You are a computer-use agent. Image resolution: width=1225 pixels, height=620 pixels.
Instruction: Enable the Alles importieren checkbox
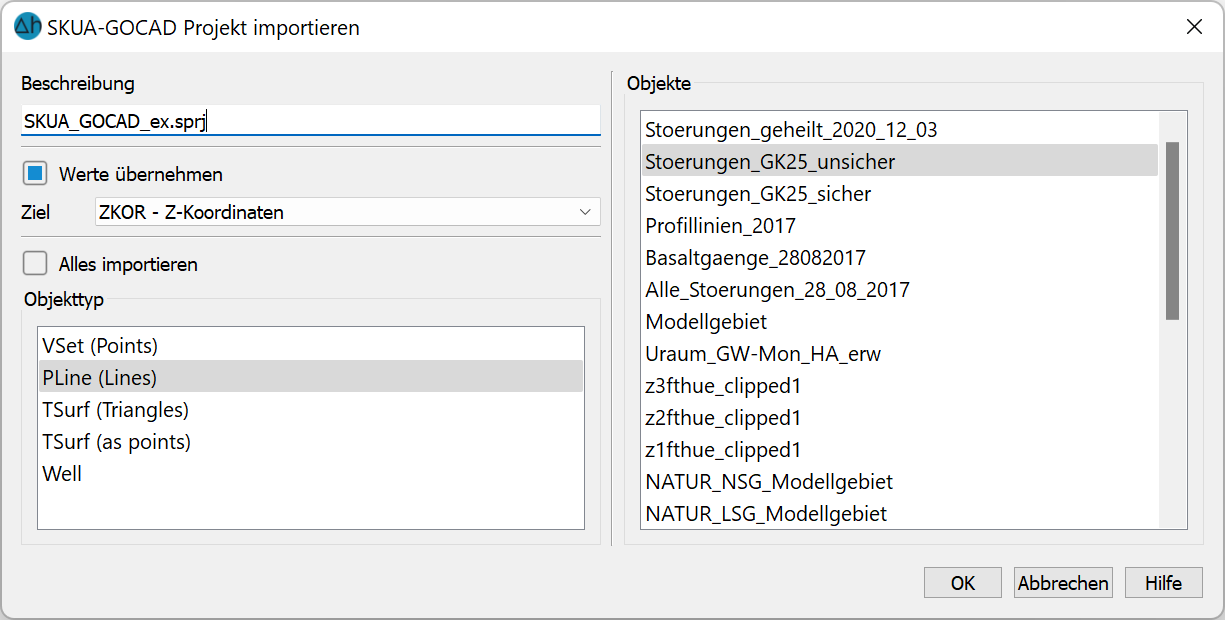36,264
